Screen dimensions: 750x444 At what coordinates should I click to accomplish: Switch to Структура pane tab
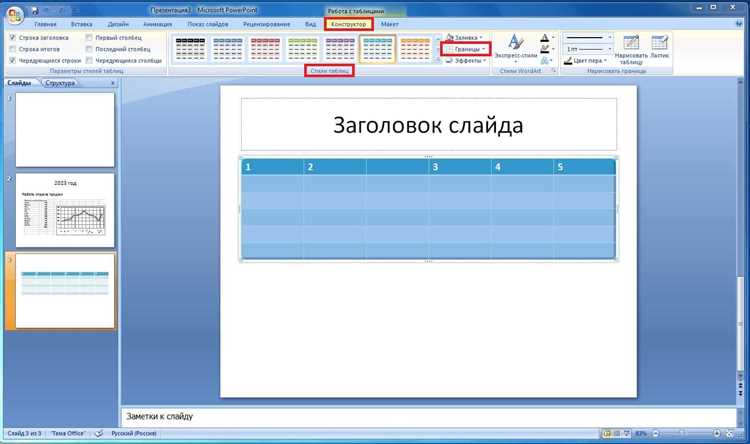60,83
